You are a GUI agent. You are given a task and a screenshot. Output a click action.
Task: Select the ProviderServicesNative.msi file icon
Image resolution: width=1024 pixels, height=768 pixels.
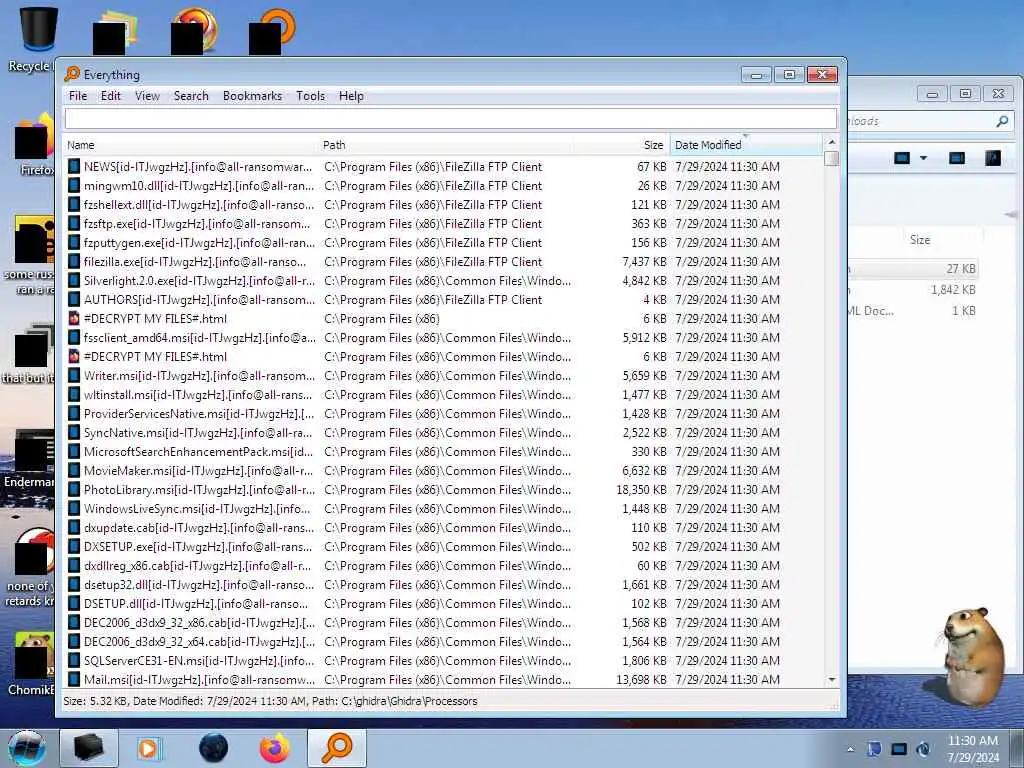tap(74, 413)
